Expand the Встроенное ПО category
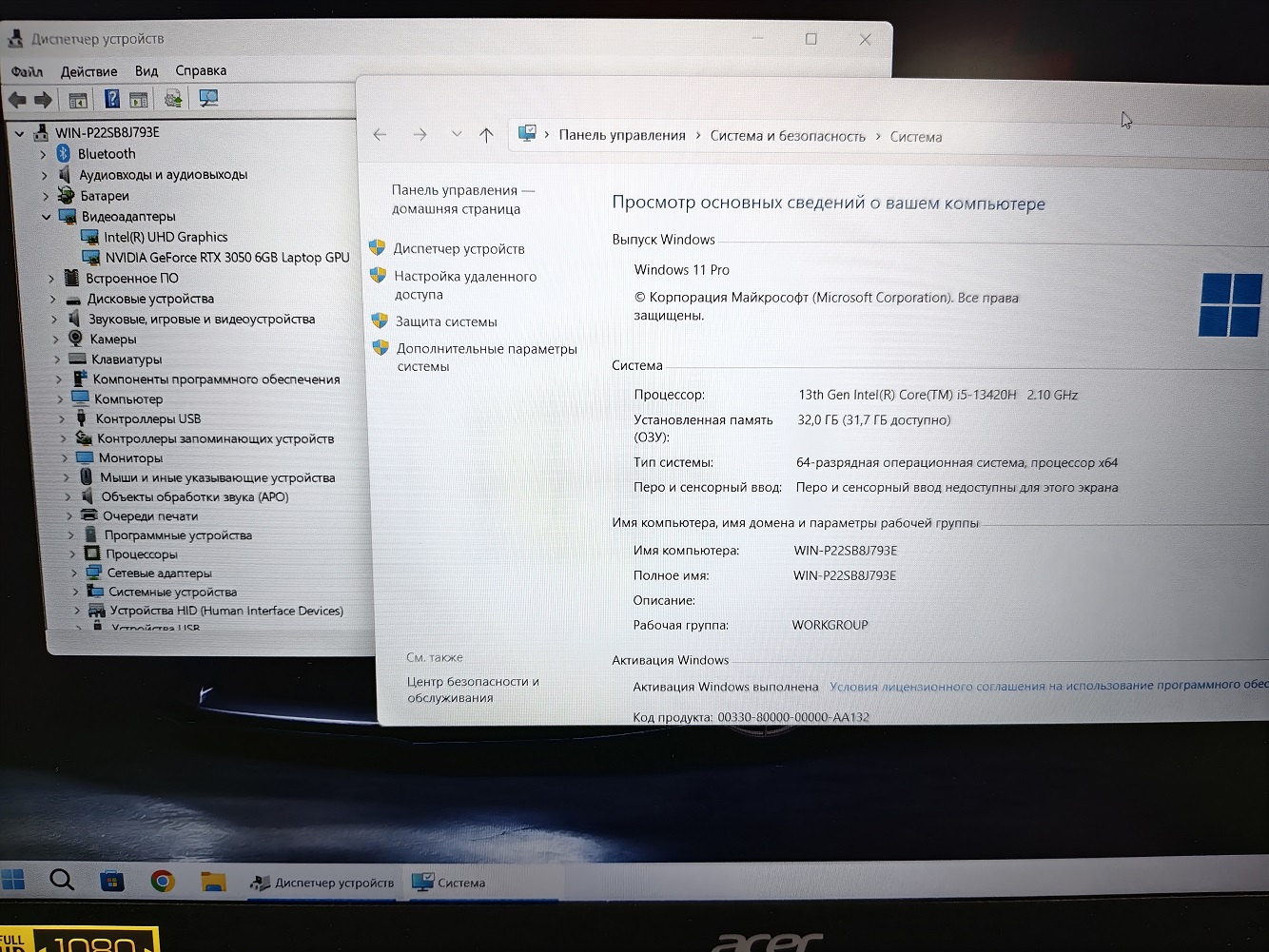This screenshot has width=1269, height=952. pyautogui.click(x=51, y=279)
